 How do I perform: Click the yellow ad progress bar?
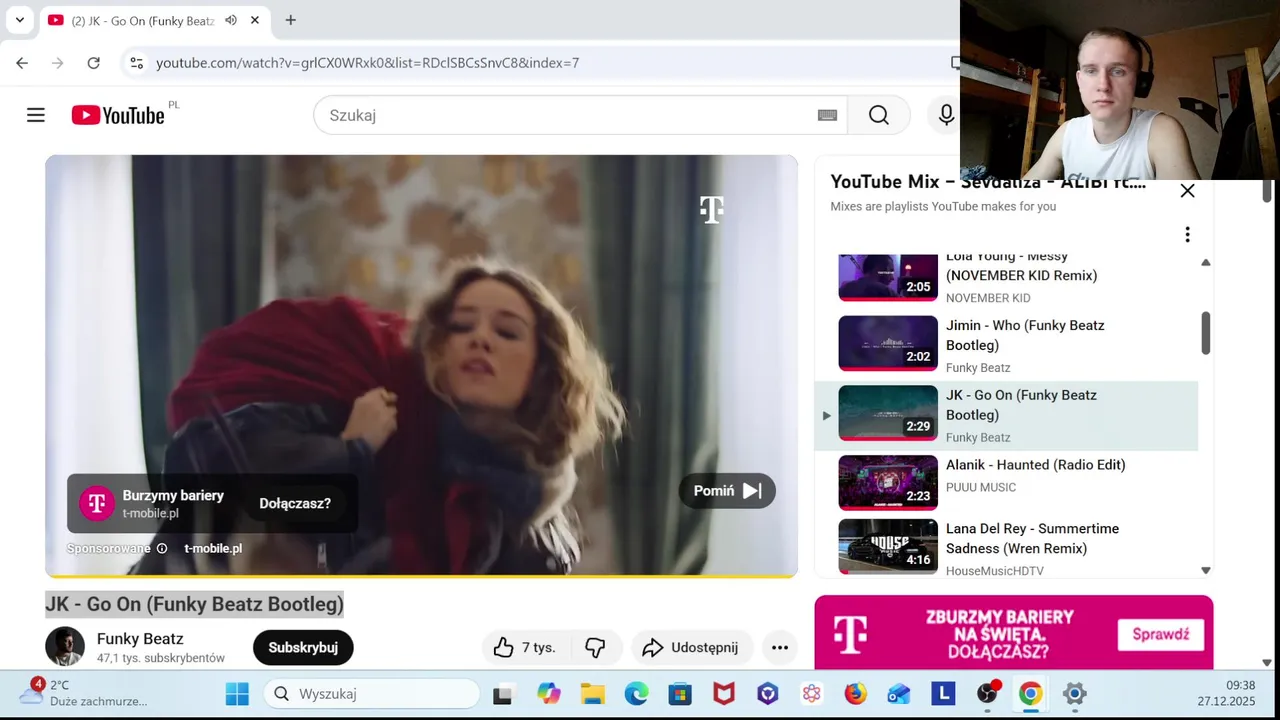421,575
